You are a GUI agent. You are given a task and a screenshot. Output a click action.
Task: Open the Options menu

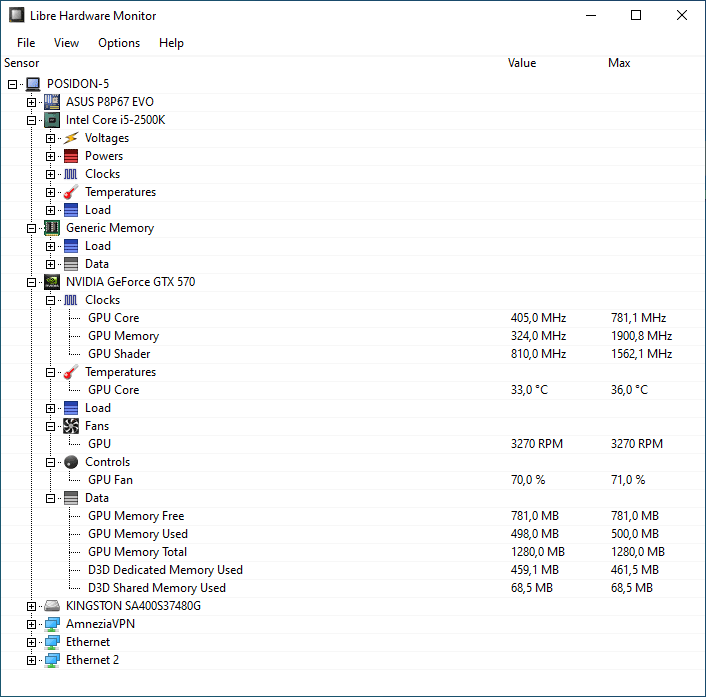pyautogui.click(x=119, y=43)
